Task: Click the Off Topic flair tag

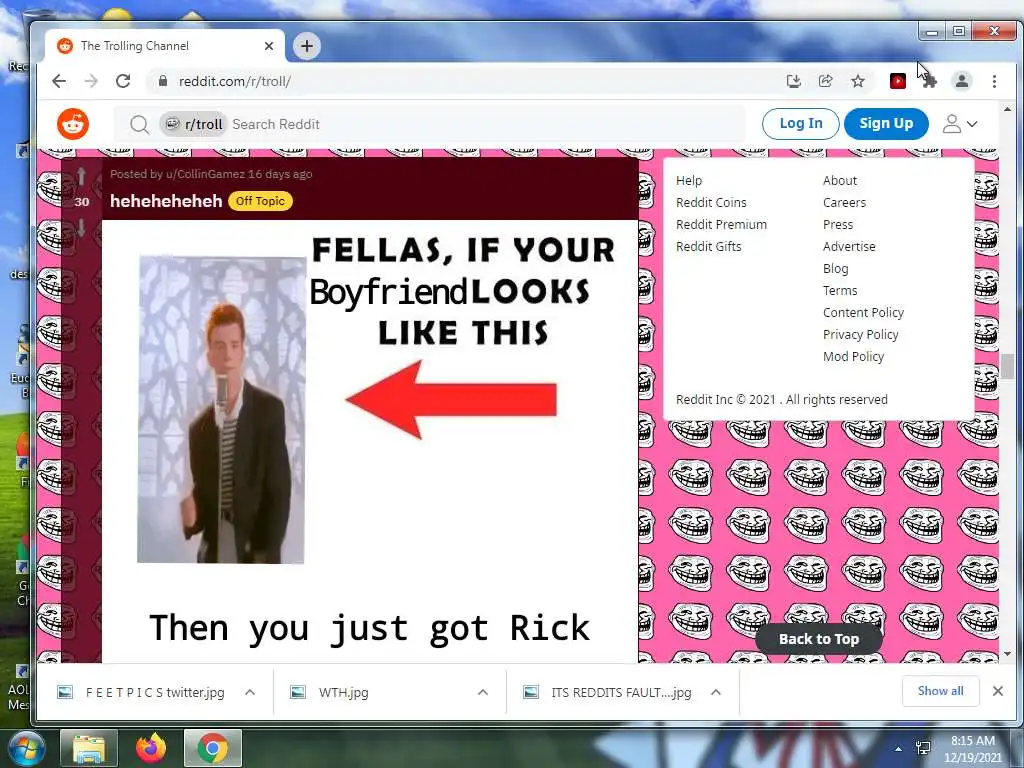Action: (x=260, y=201)
